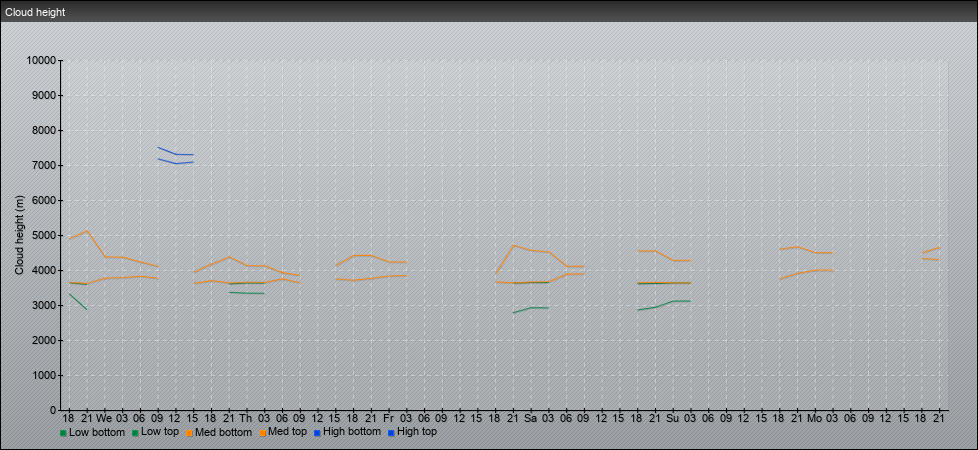The image size is (978, 450).
Task: Click the Med bottom orange legend swatch
Action: (189, 433)
